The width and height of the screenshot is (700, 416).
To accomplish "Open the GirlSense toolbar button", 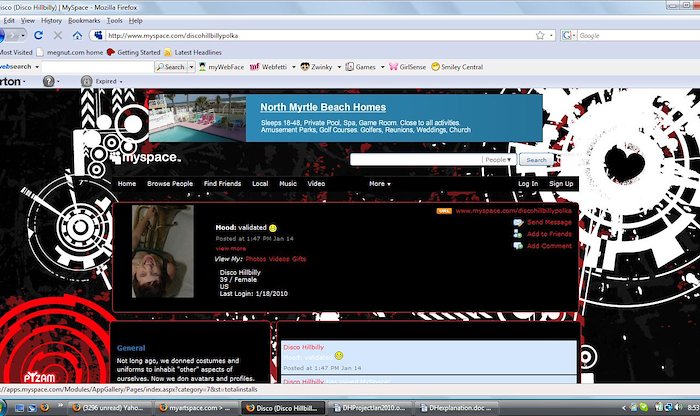I will [407, 67].
